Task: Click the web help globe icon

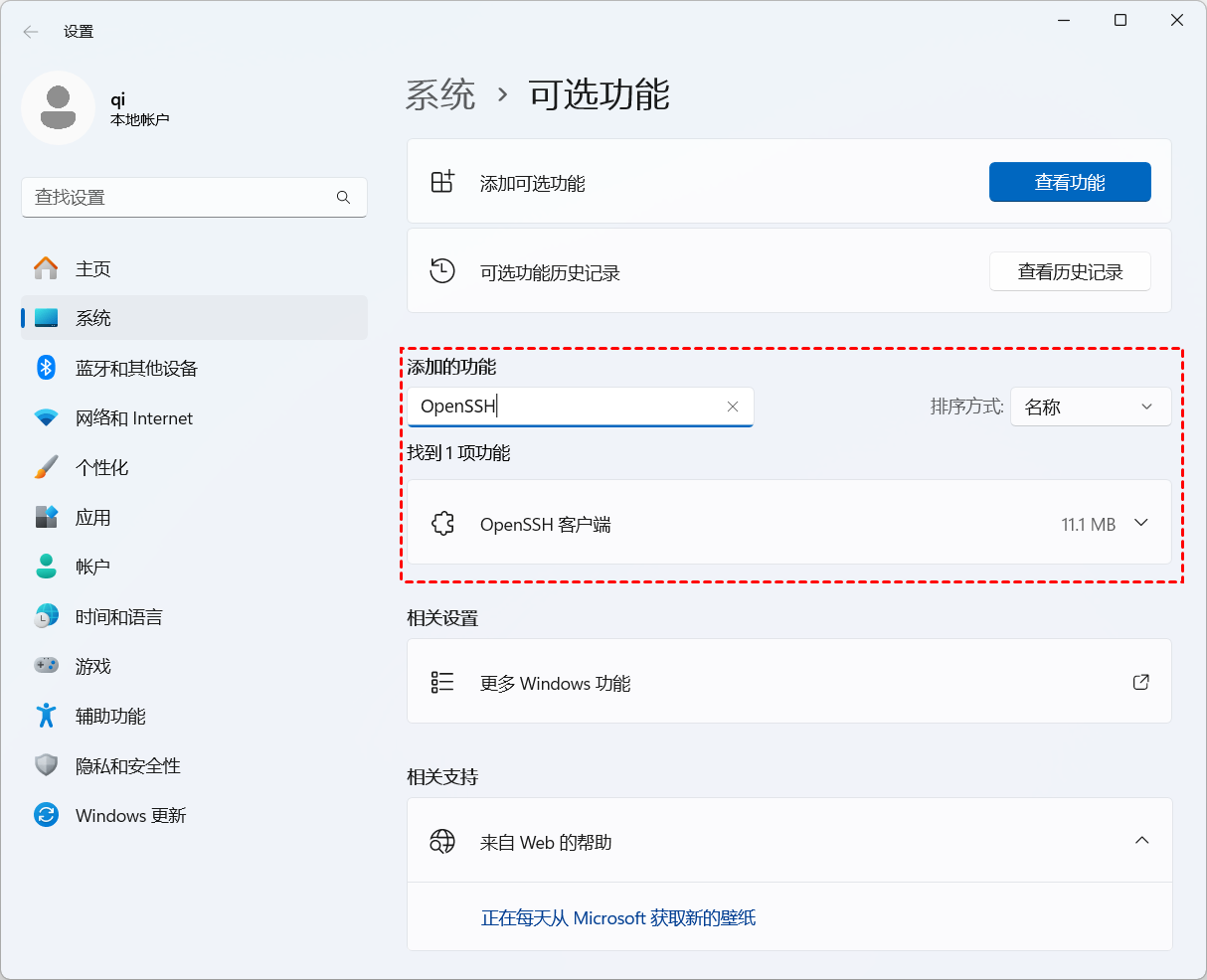Action: 442,841
